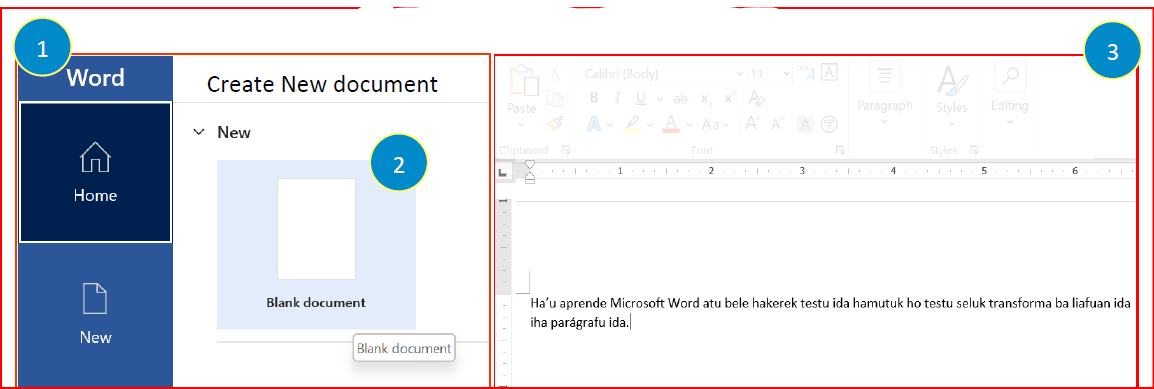Viewport: 1154px width, 389px height.
Task: Toggle Strikethrough formatting
Action: (x=682, y=99)
